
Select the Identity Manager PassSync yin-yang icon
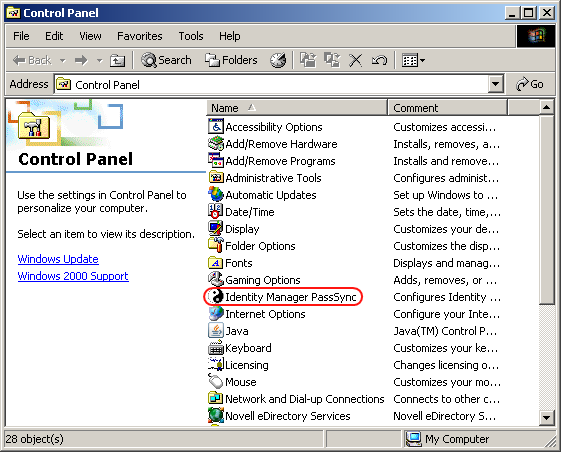216,297
